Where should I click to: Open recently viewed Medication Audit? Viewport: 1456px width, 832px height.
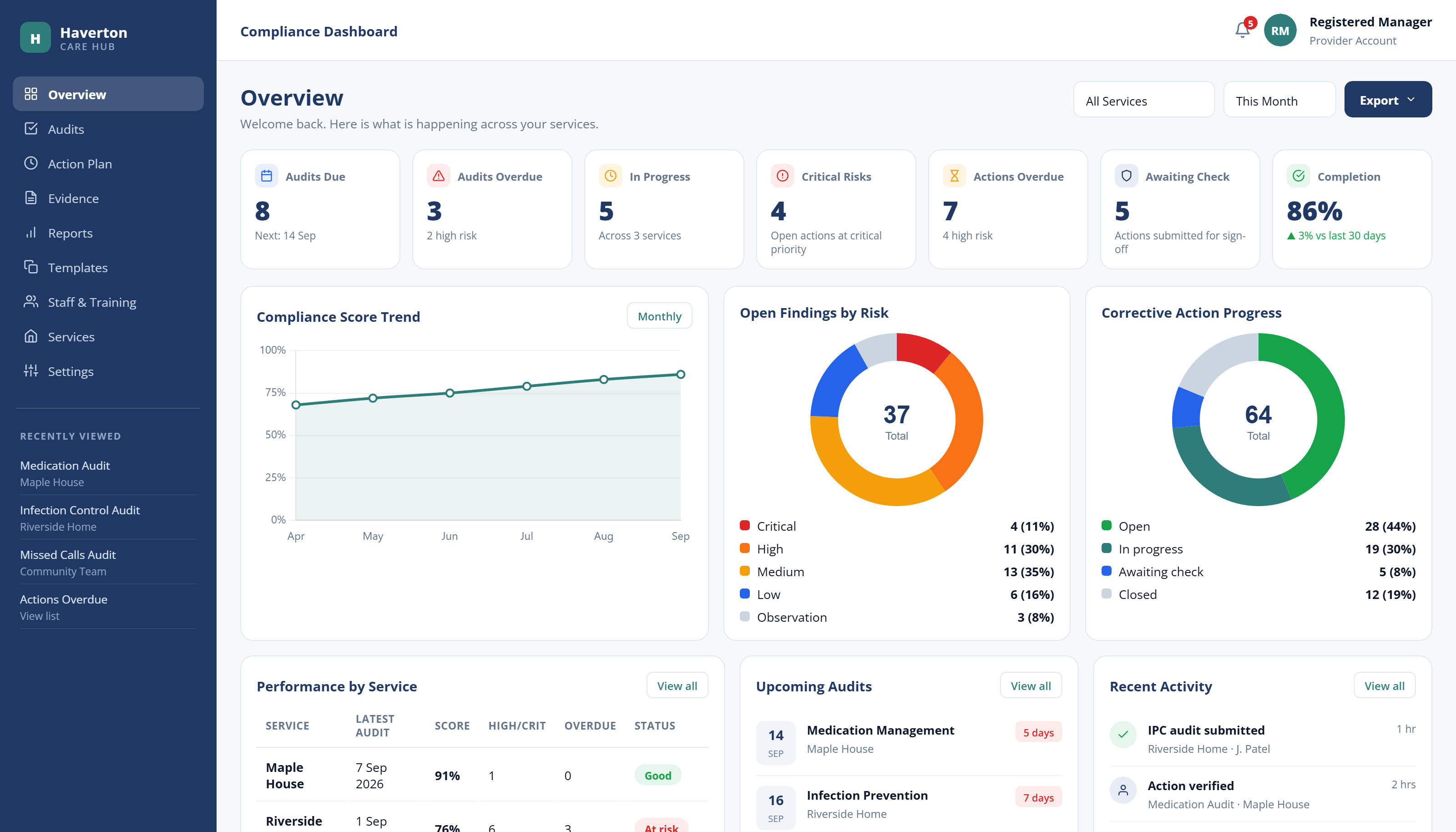(108, 473)
